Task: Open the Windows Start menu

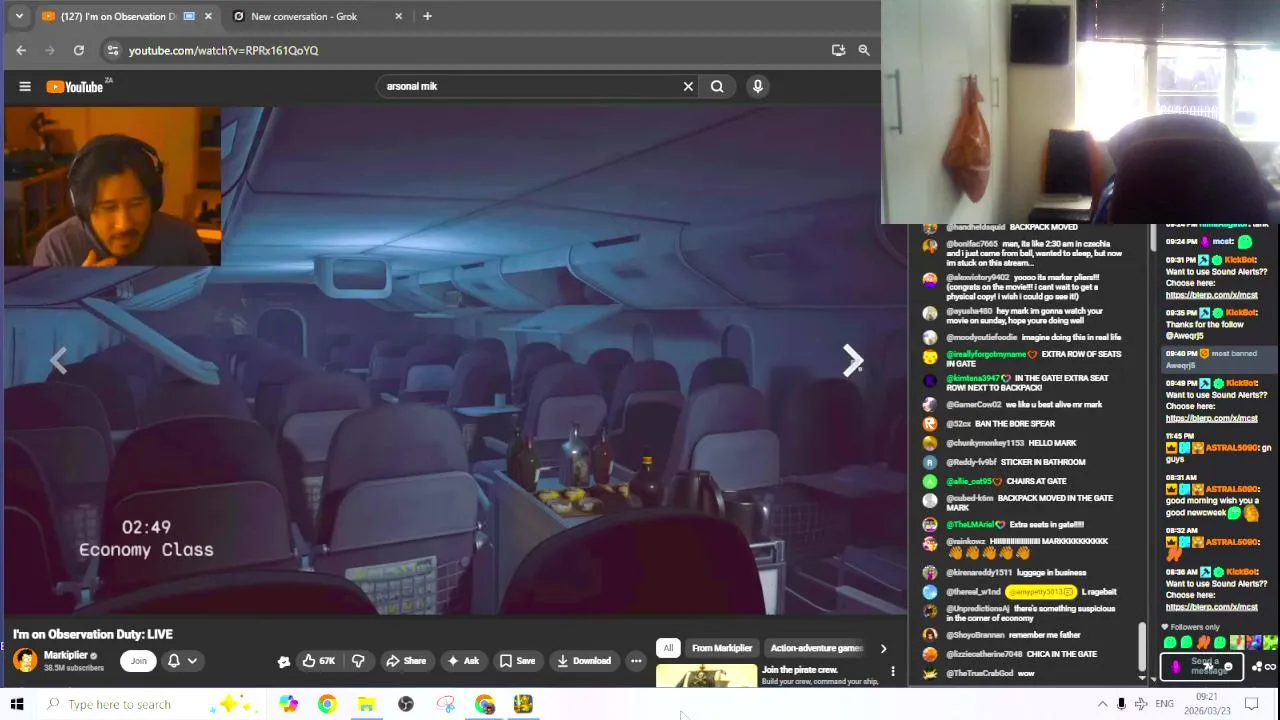Action: 17,704
